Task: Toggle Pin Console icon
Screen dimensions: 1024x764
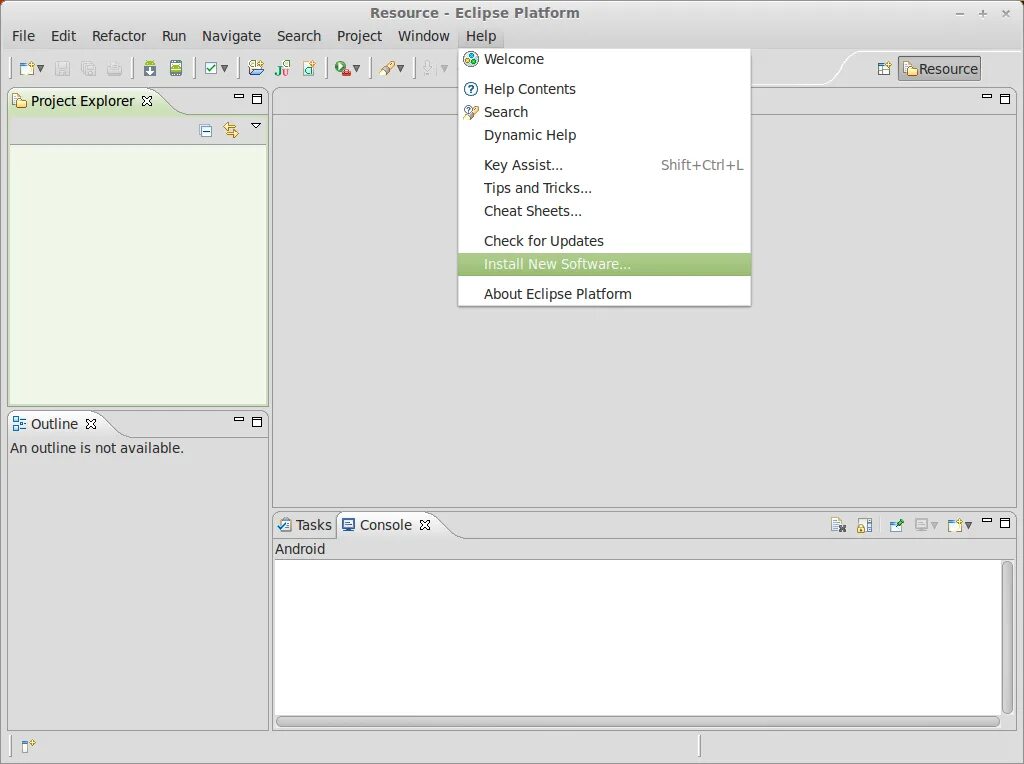Action: [897, 525]
